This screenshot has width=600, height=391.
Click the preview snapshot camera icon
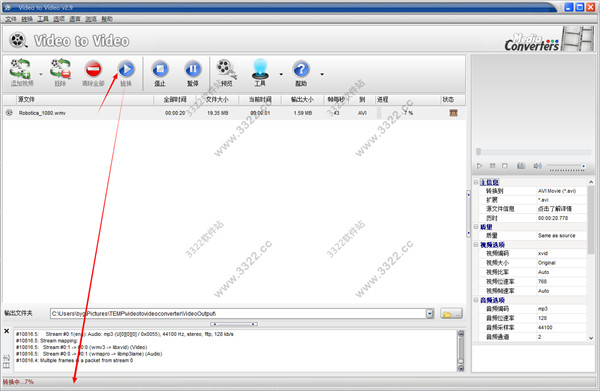point(521,166)
